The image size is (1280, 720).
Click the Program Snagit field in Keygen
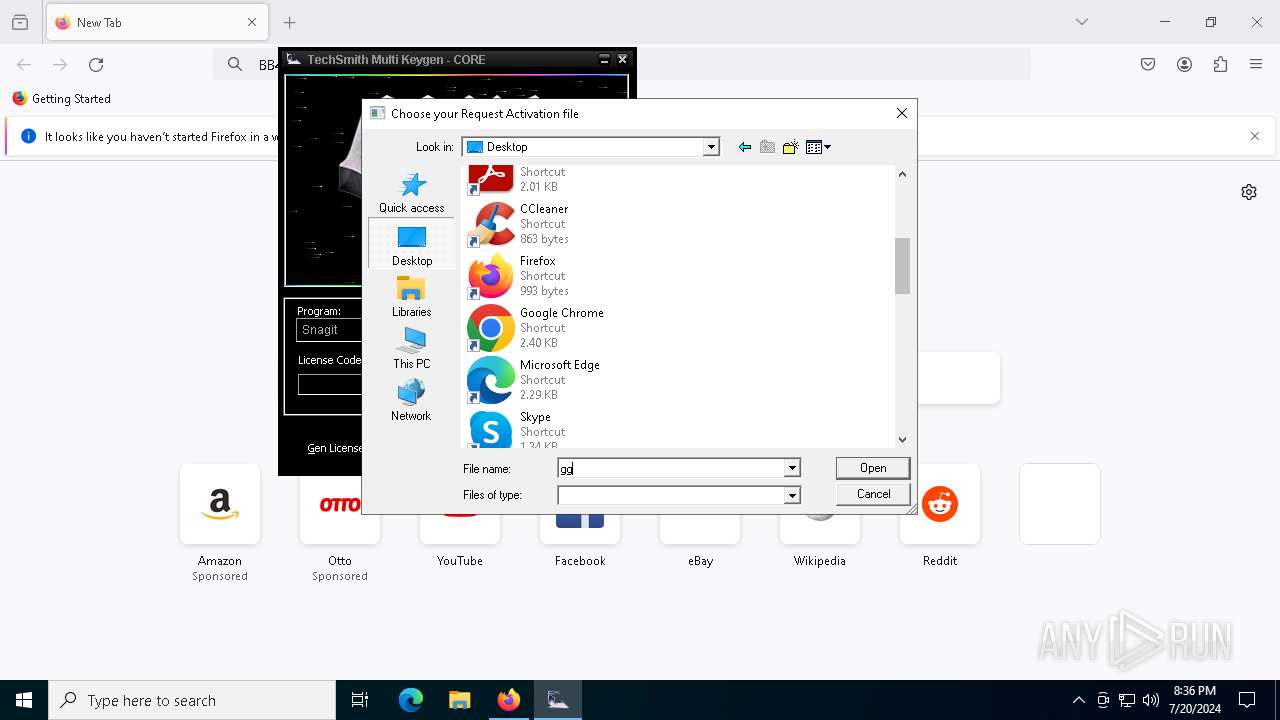tap(330, 330)
